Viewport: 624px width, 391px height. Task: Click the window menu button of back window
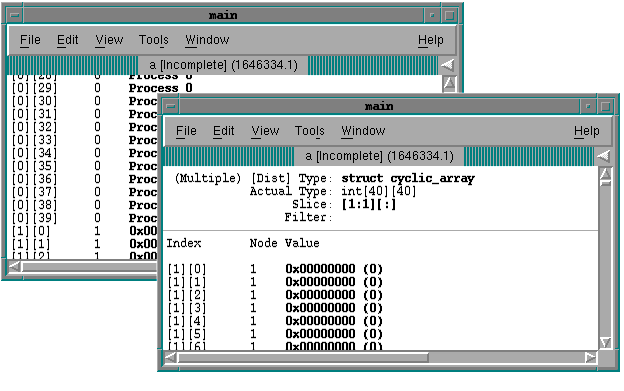(15, 16)
